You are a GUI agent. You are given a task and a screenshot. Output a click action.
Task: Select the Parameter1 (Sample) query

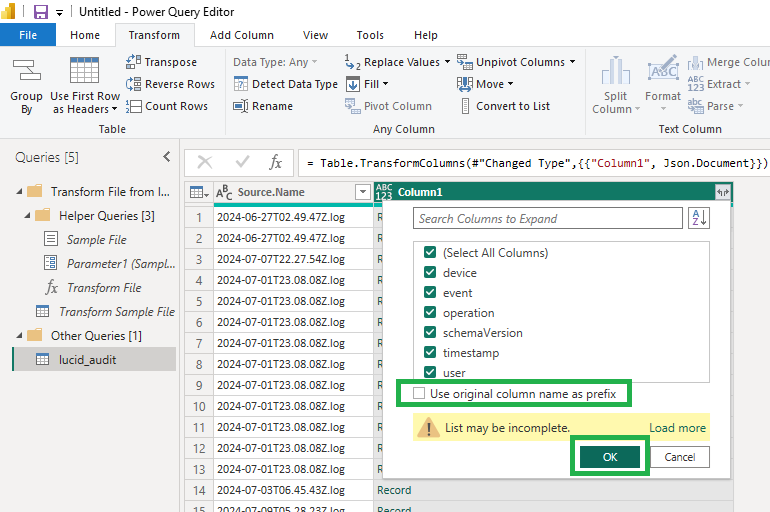(121, 264)
